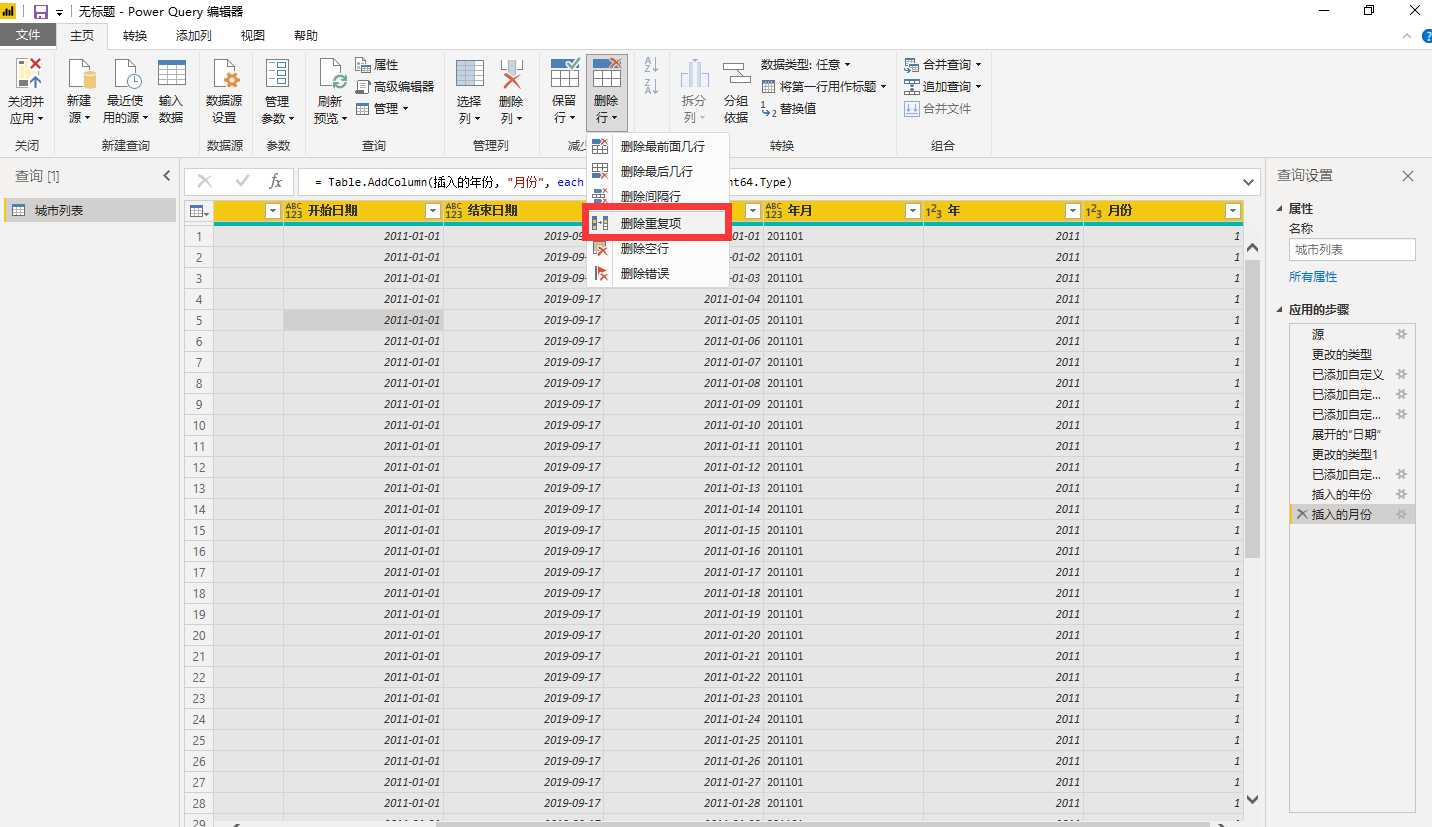Click the formula bar text field
This screenshot has height=827, width=1432.
[x=768, y=182]
